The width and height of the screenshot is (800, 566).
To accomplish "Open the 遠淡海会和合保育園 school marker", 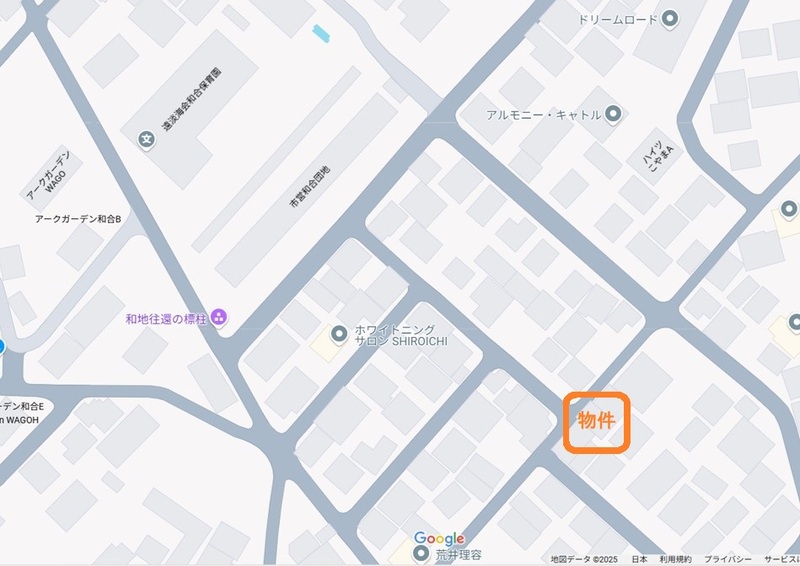I will 146,139.
